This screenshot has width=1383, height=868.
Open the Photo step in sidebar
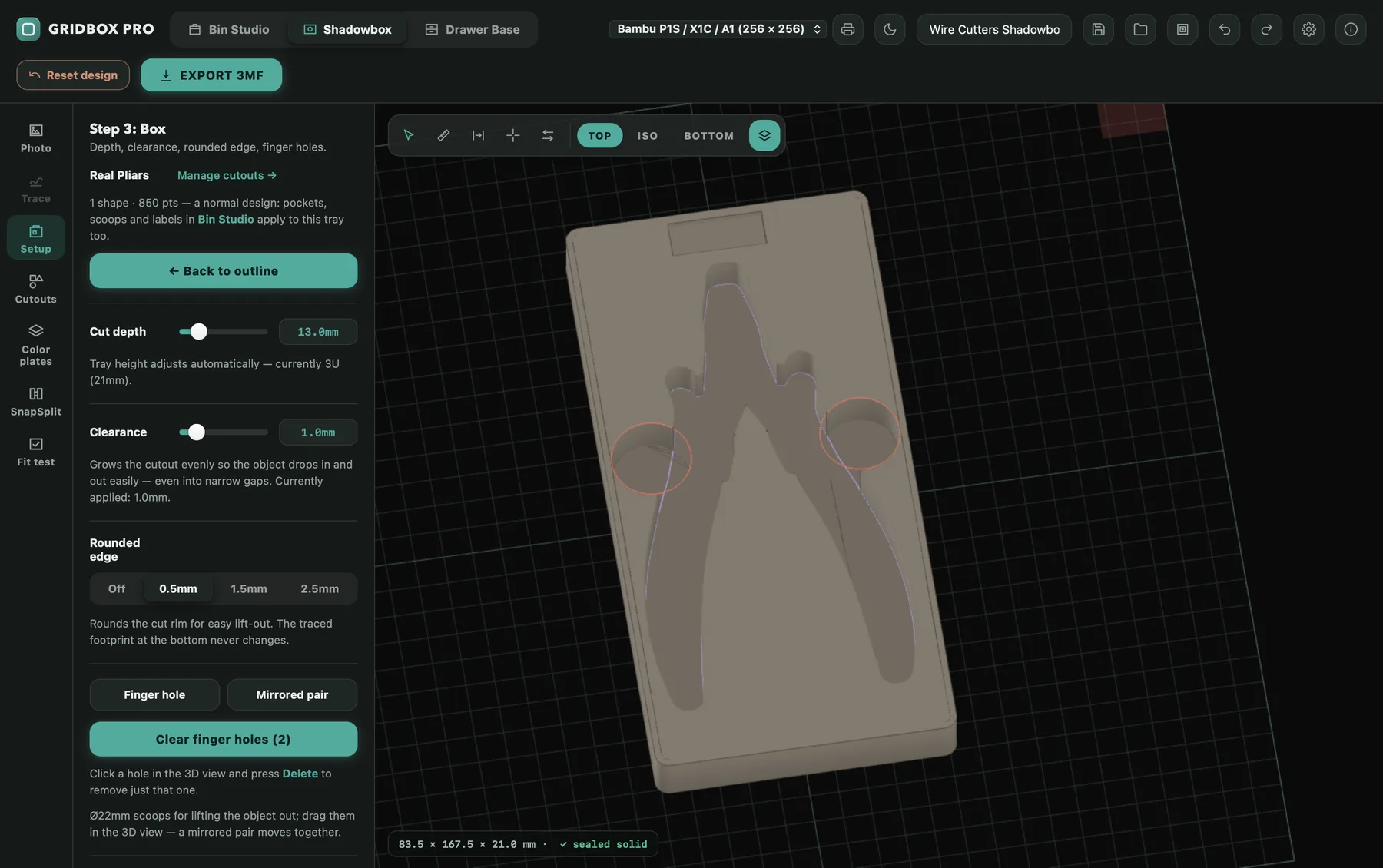click(36, 138)
